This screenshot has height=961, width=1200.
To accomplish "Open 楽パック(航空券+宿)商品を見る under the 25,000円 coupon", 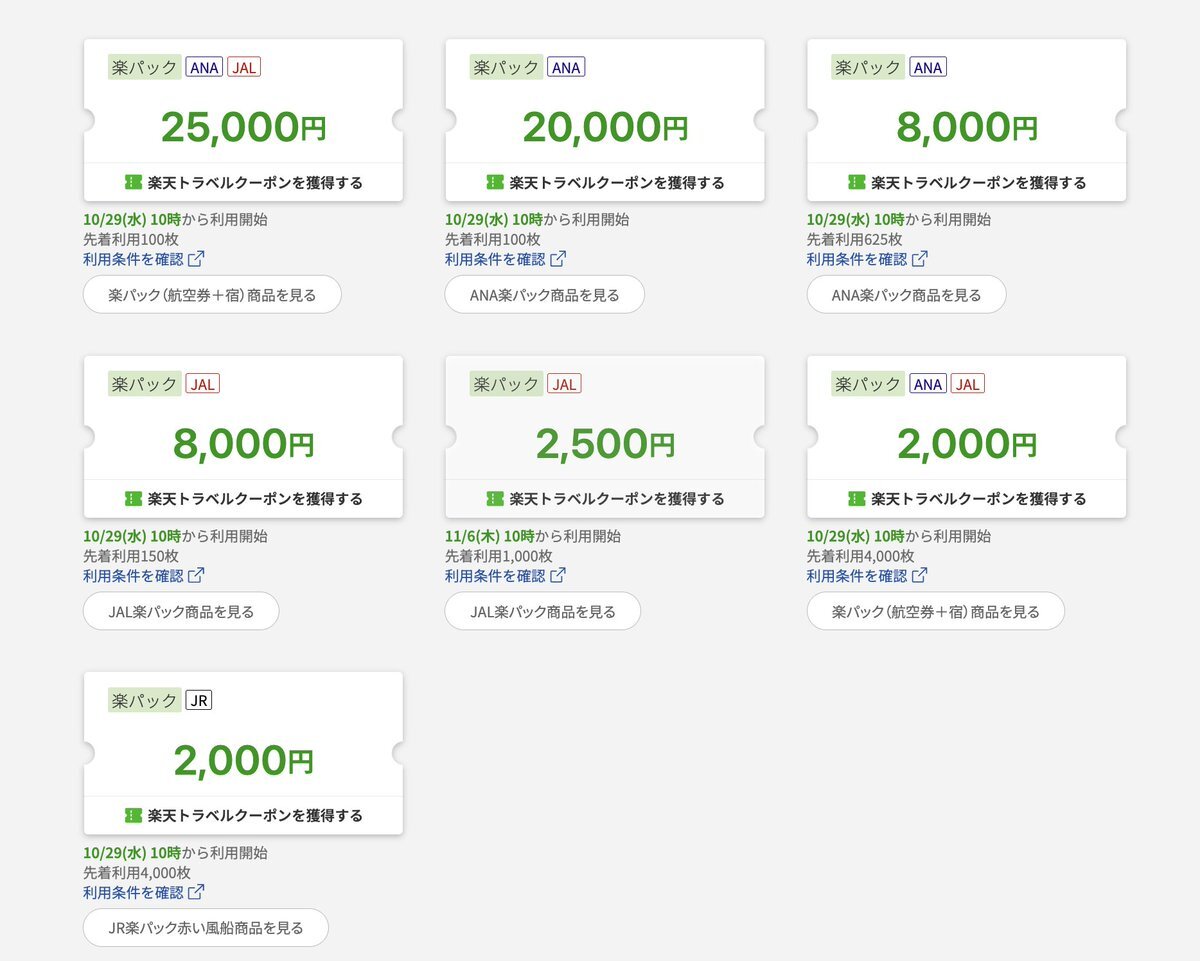I will coord(212,295).
